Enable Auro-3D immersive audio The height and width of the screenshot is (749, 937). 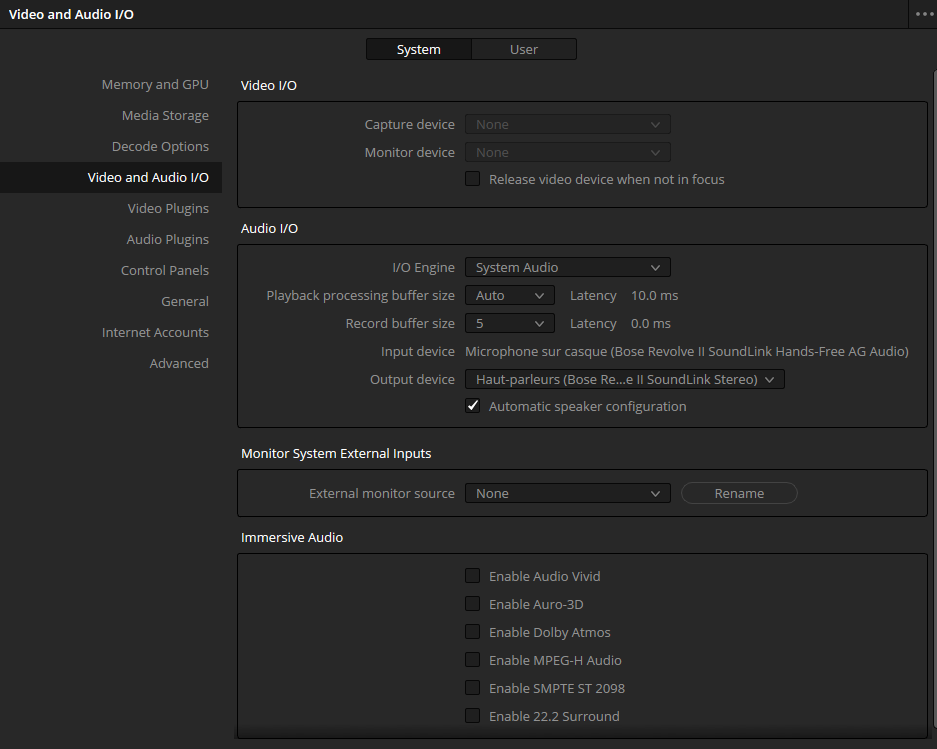473,605
